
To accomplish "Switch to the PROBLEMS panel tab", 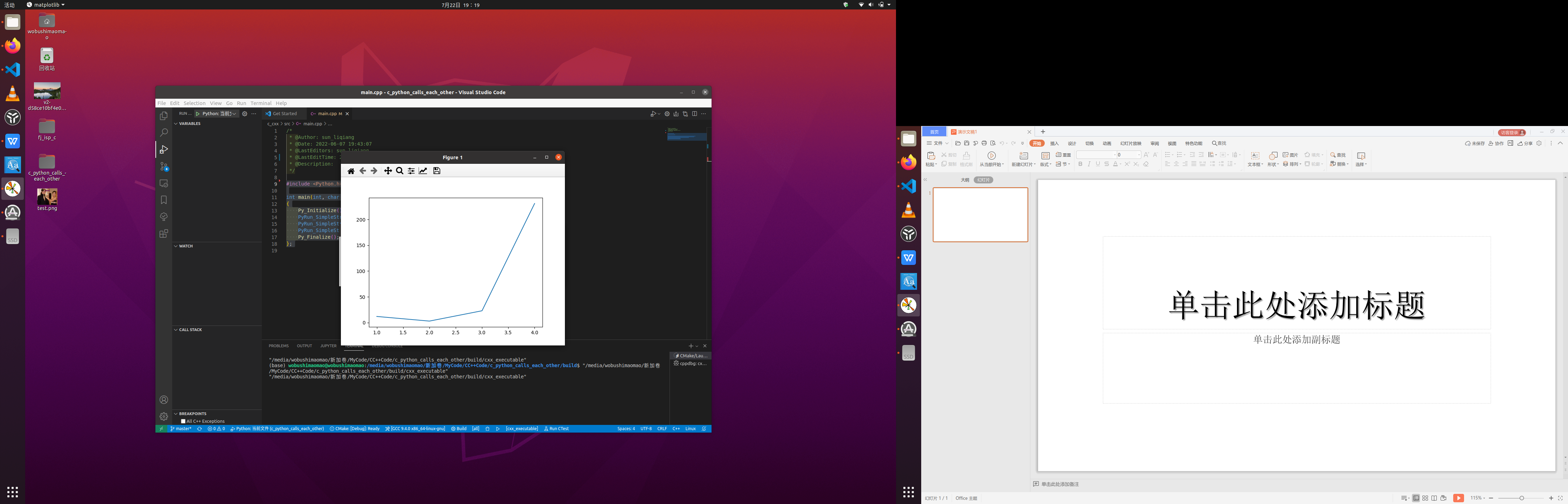I will click(x=279, y=346).
